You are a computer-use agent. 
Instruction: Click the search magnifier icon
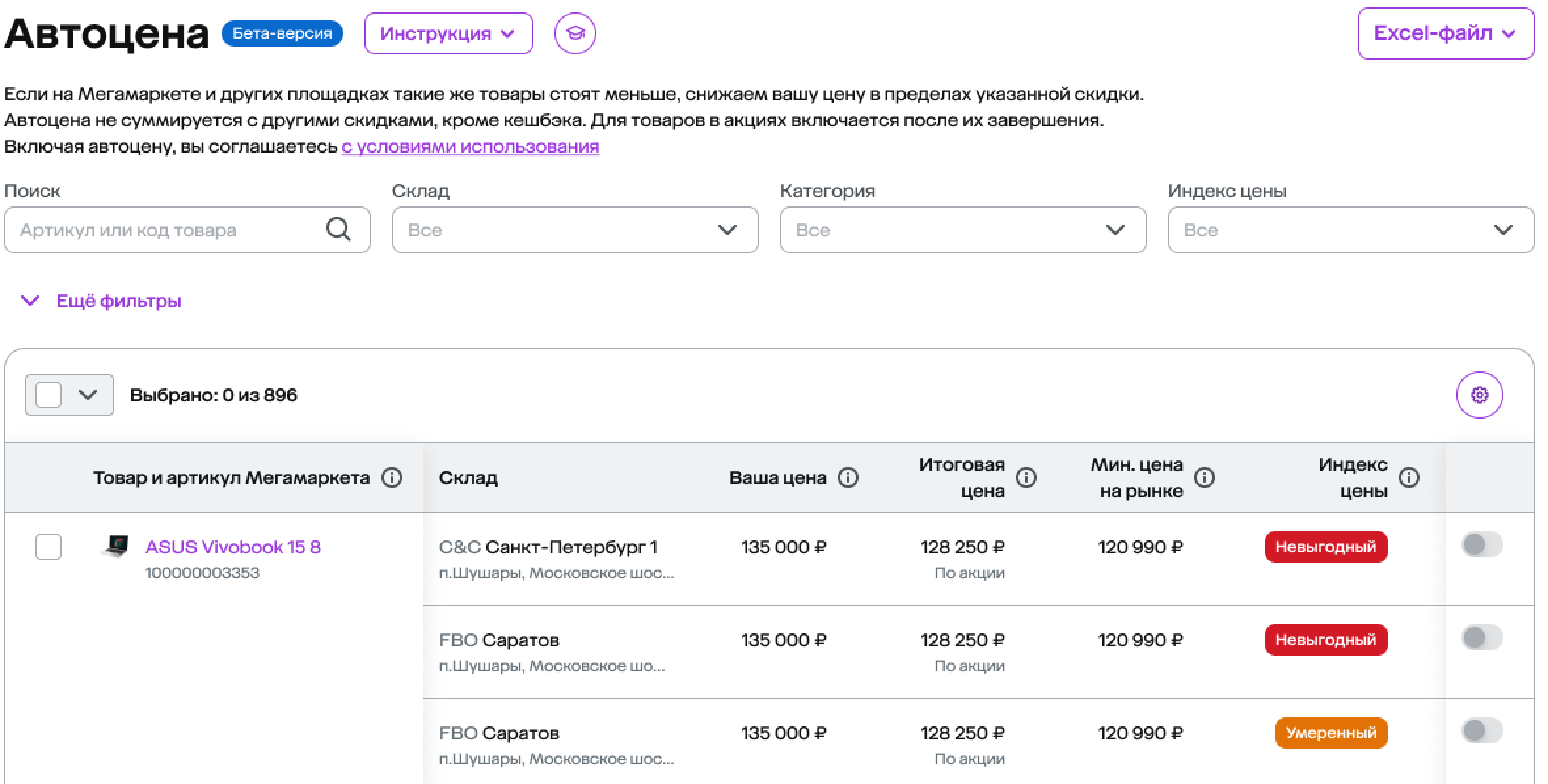338,229
